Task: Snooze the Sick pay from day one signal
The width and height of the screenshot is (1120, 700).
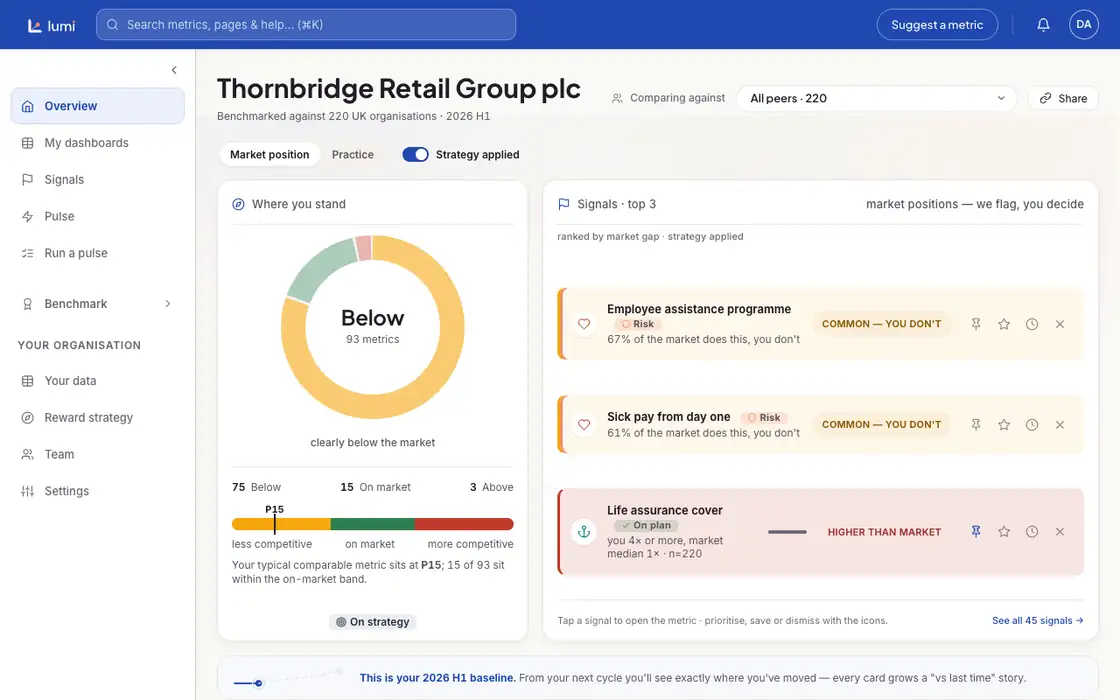Action: coord(1031,425)
